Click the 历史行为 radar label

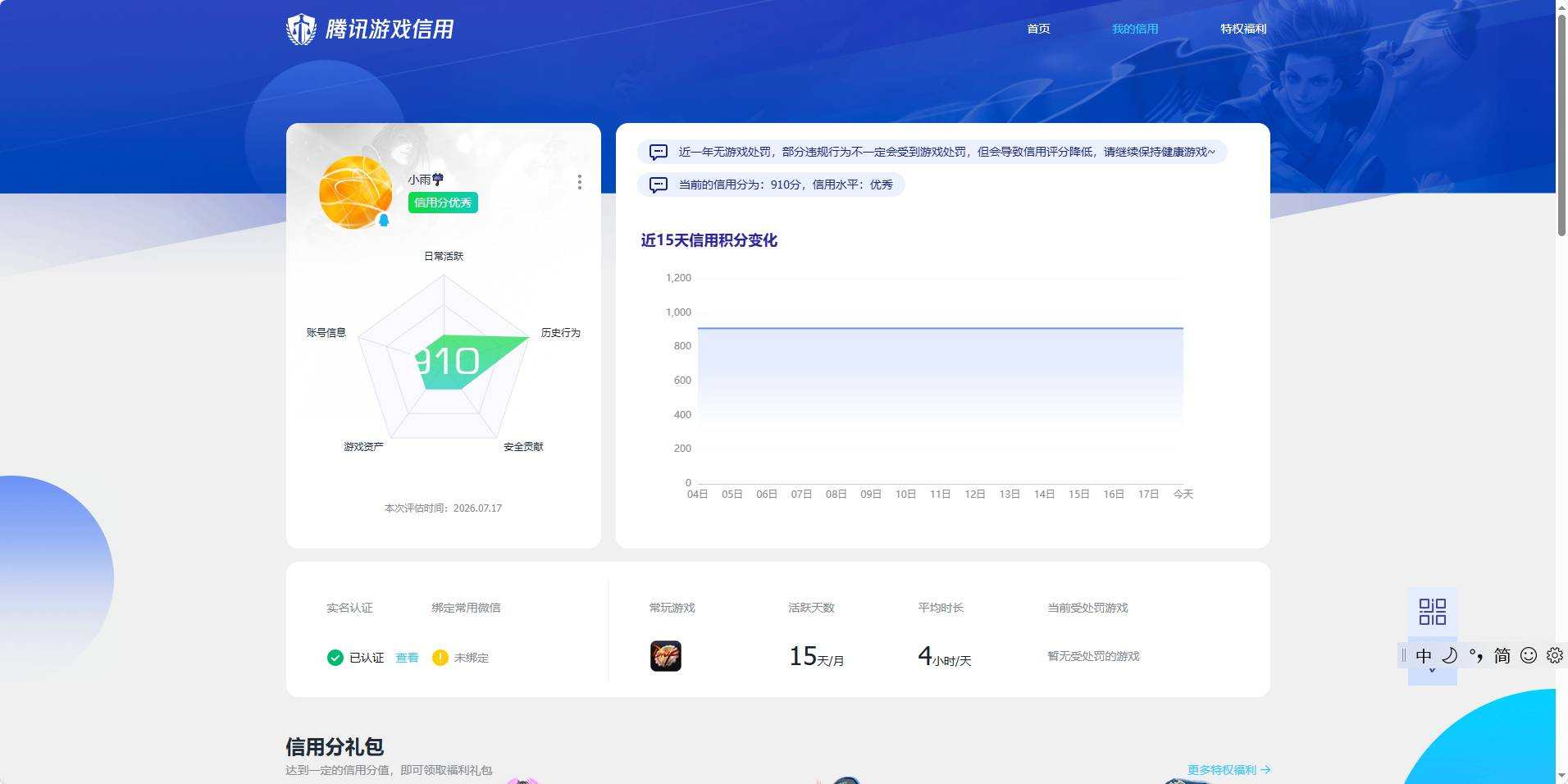561,332
